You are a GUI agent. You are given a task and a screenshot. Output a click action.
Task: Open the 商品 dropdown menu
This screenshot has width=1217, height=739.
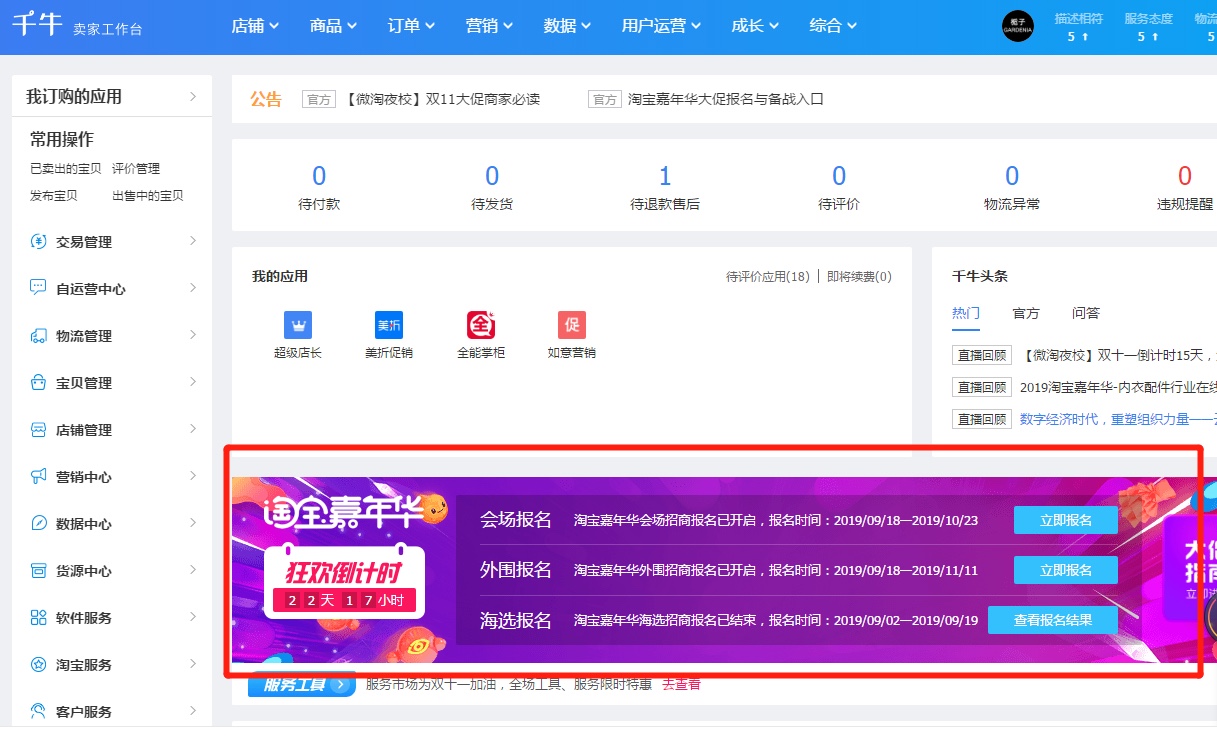pyautogui.click(x=333, y=26)
